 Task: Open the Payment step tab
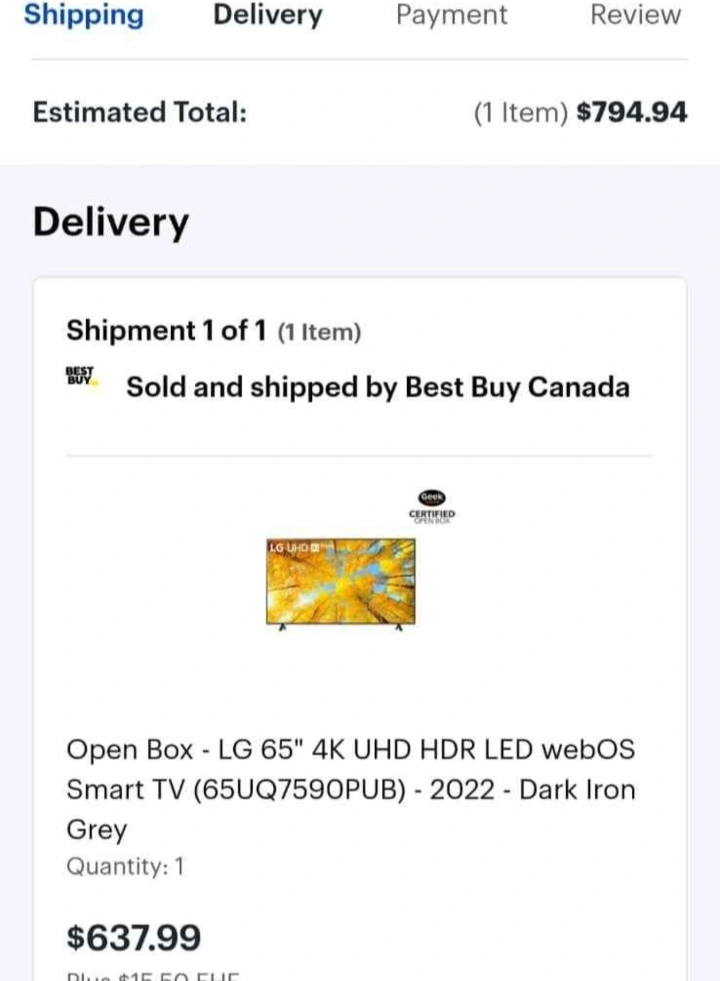452,15
